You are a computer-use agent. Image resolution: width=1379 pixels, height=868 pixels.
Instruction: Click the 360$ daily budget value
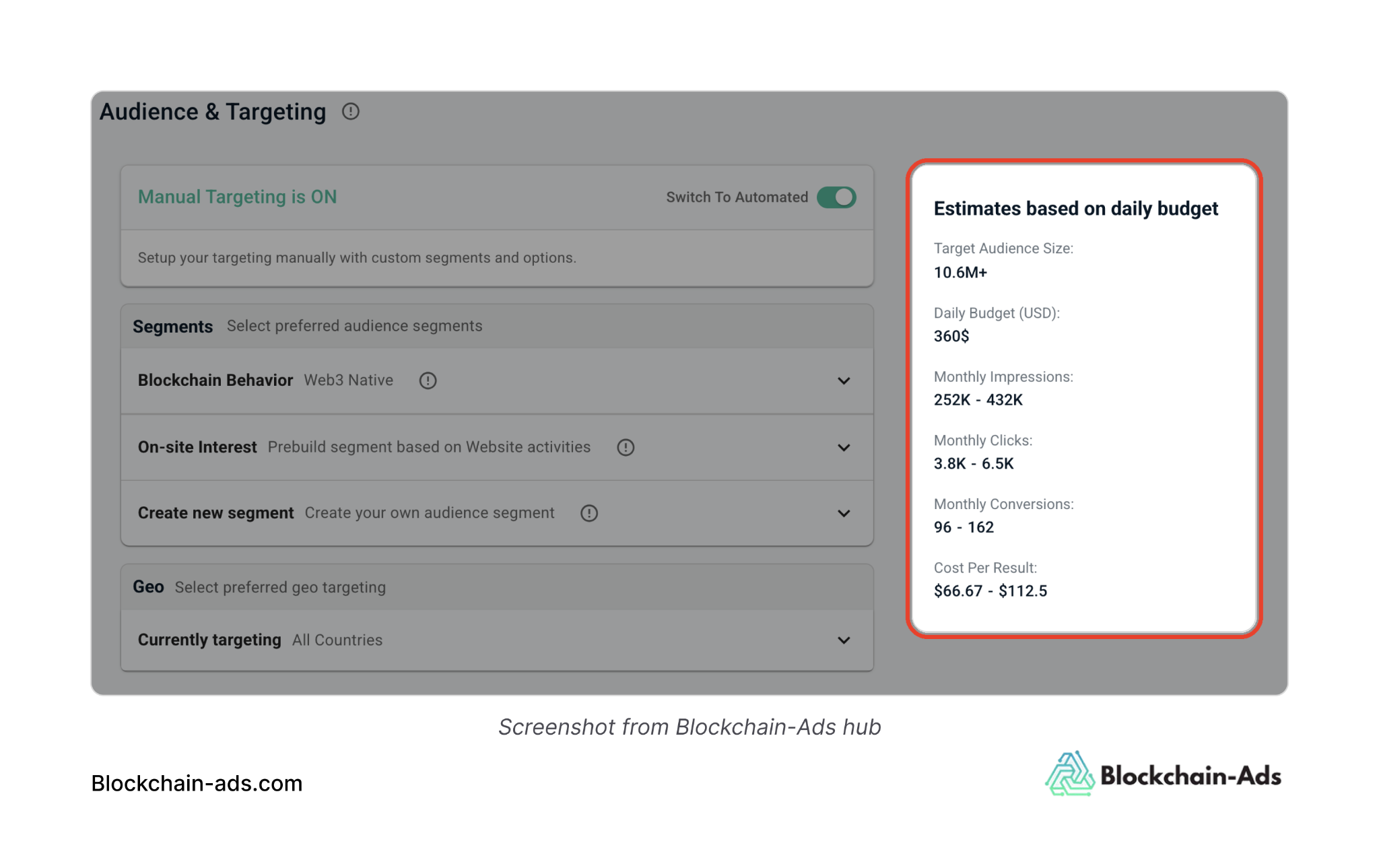(x=951, y=336)
